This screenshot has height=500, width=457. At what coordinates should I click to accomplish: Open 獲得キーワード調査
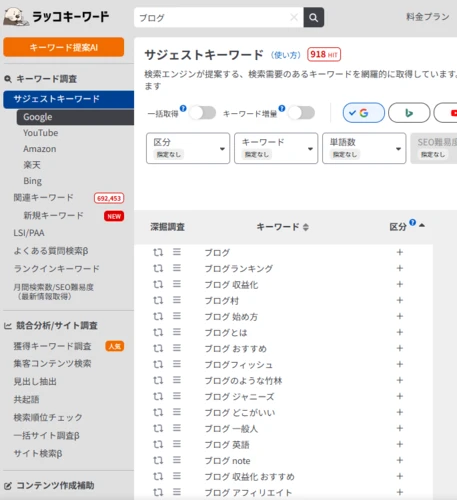click(52, 346)
